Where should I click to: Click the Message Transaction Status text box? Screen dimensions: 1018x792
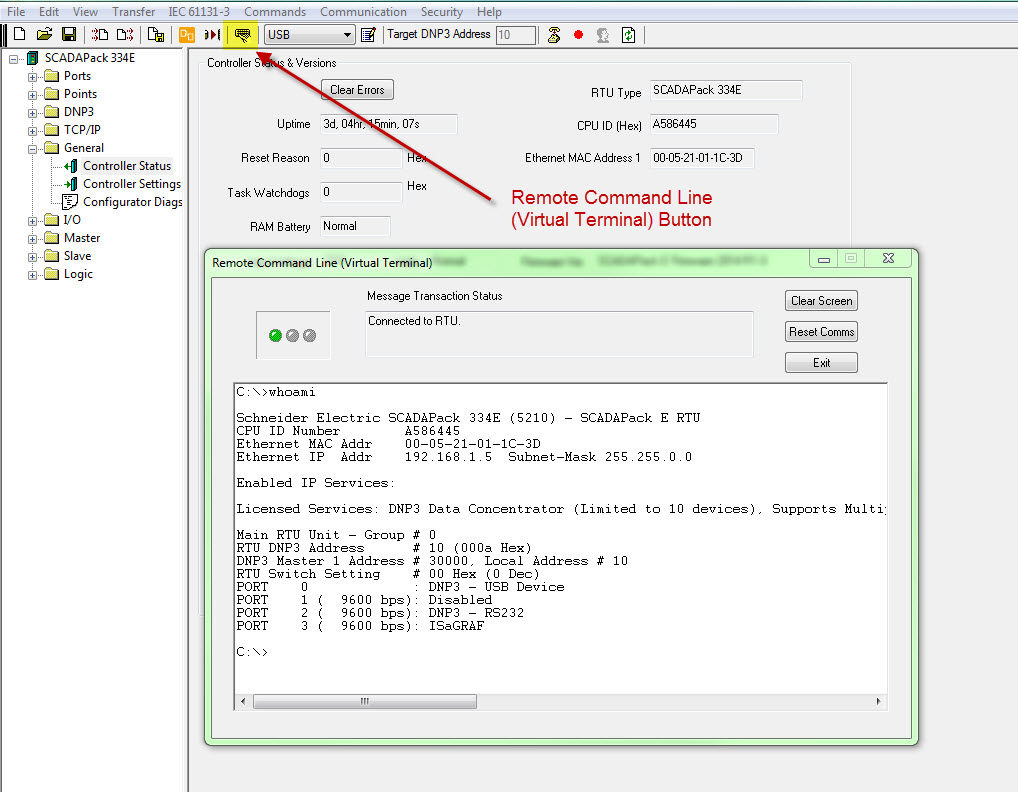point(559,334)
